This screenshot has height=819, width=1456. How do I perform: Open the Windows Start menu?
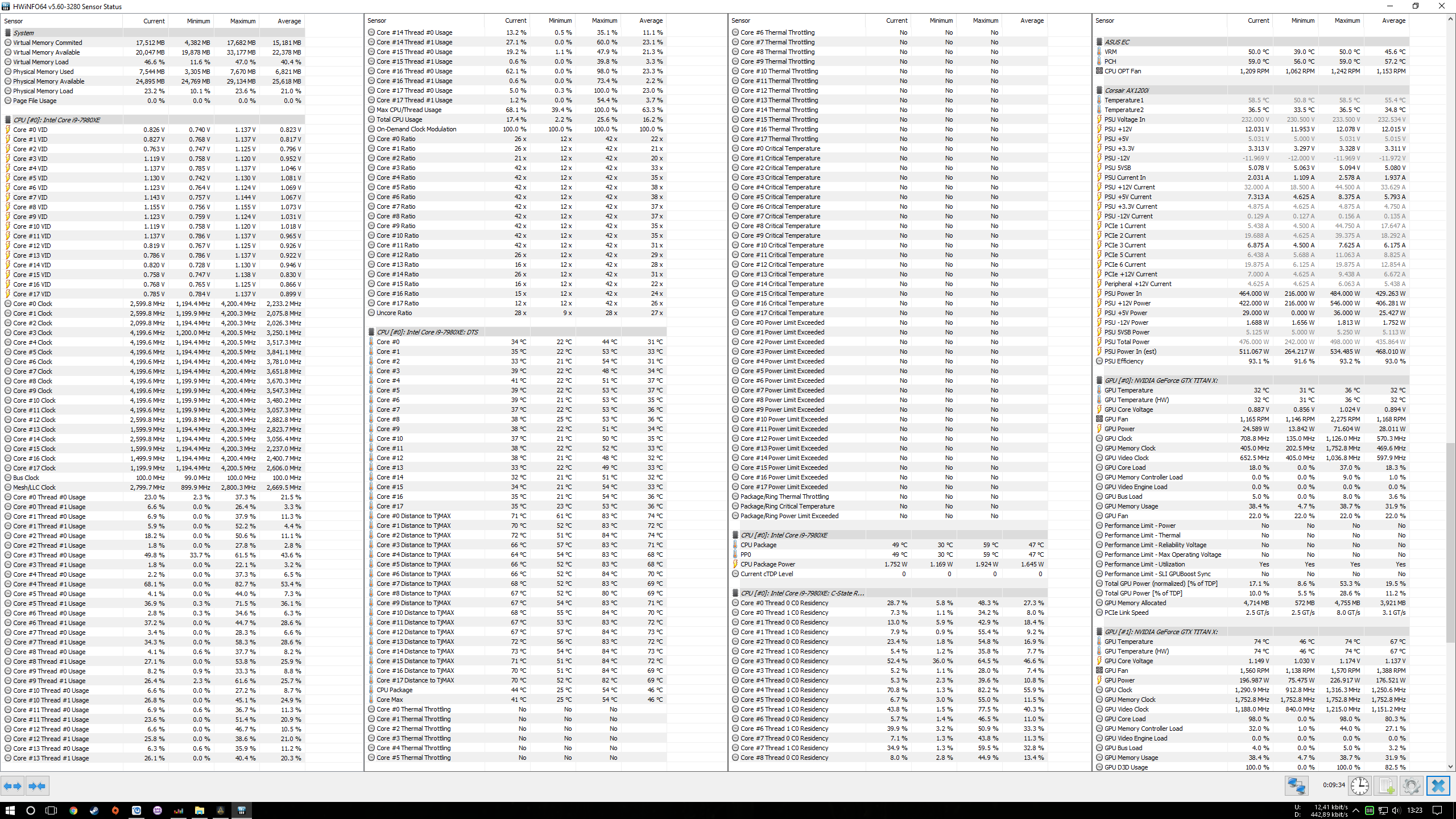[x=10, y=810]
